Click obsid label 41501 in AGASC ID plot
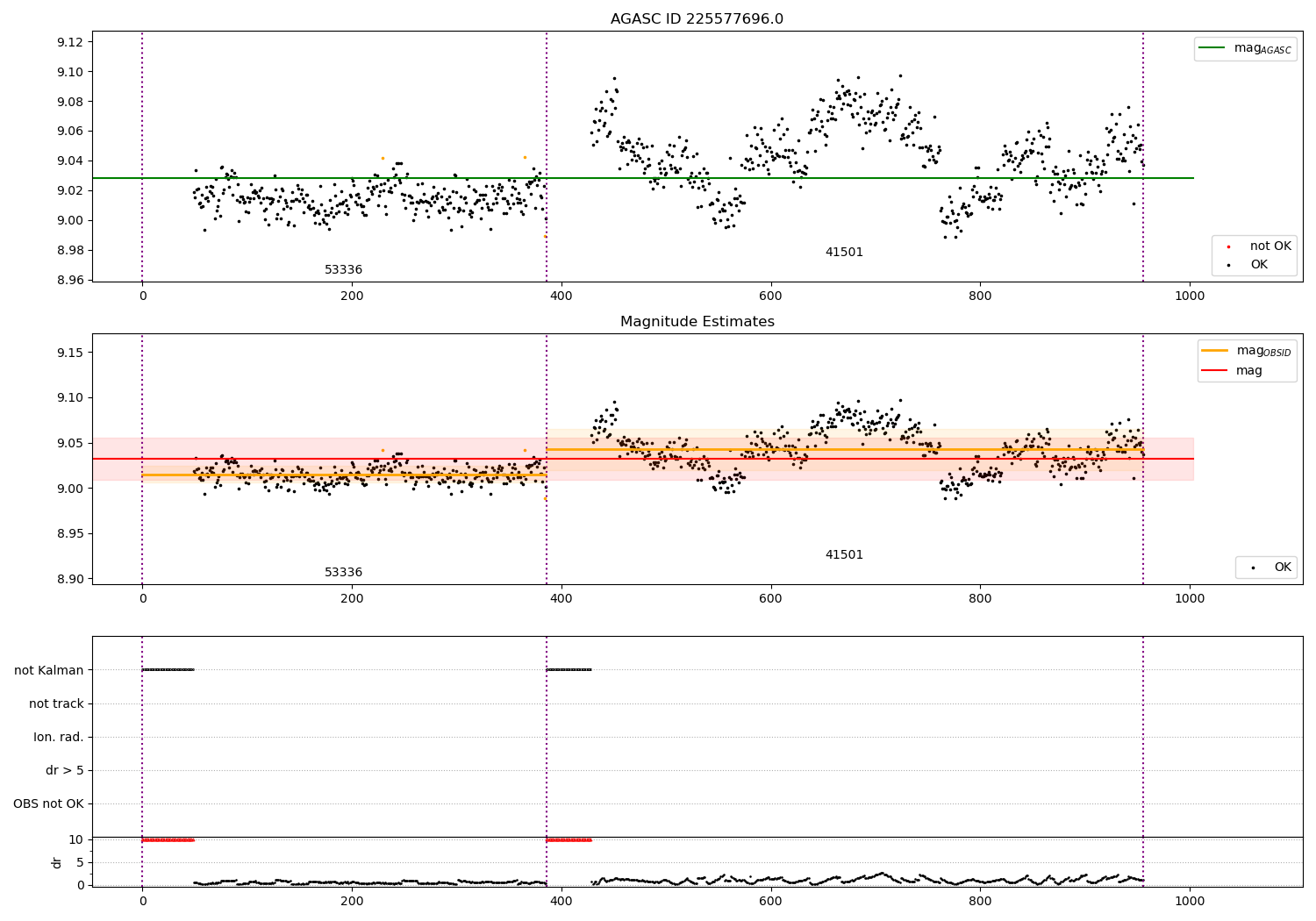1316x921 pixels. tap(844, 253)
